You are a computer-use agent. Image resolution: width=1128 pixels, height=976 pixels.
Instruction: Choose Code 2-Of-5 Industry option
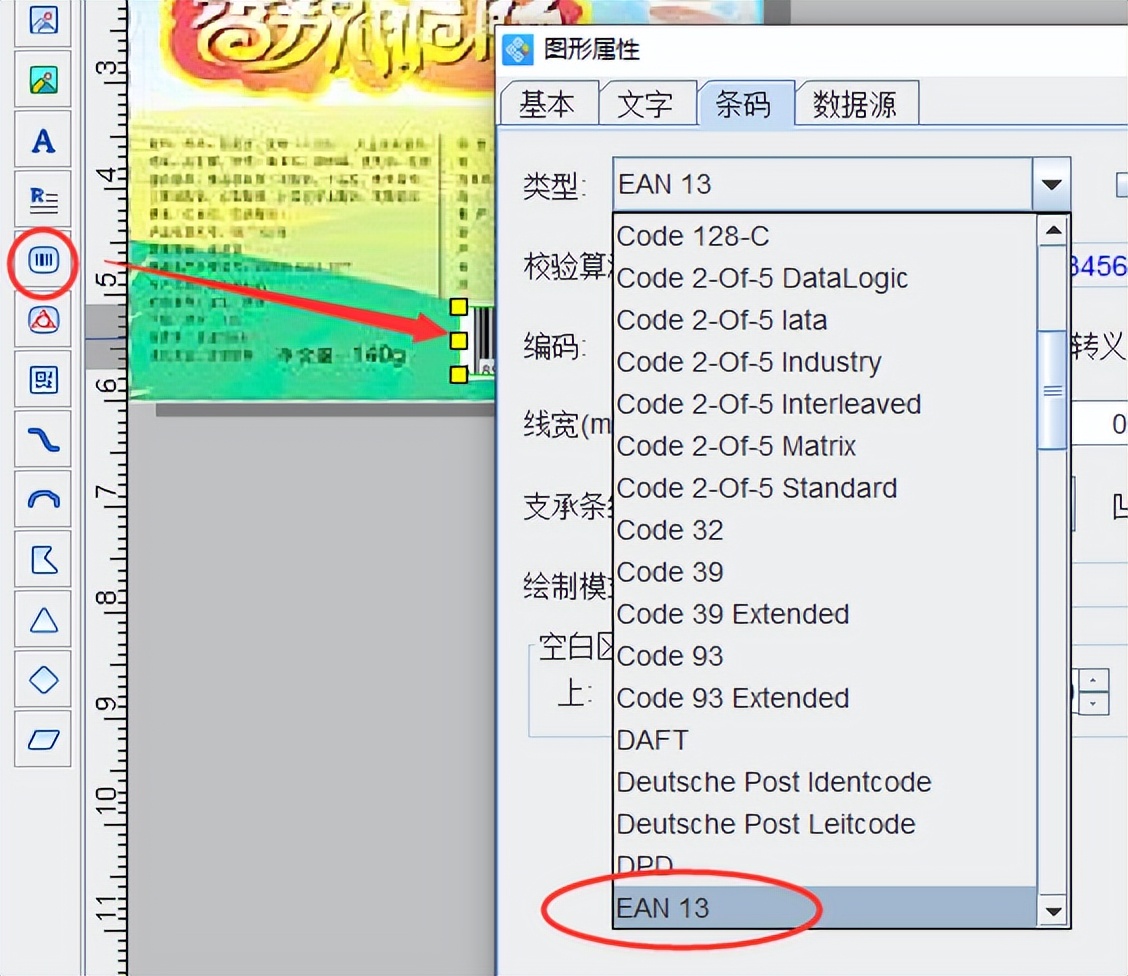tap(825, 362)
